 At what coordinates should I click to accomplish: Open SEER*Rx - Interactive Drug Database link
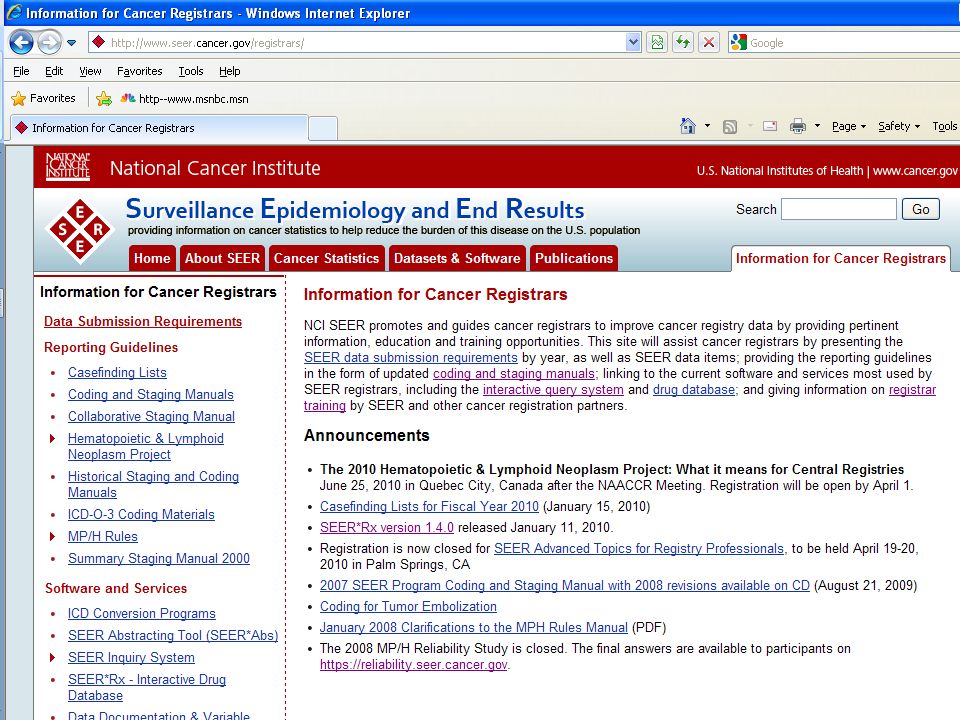(x=147, y=688)
